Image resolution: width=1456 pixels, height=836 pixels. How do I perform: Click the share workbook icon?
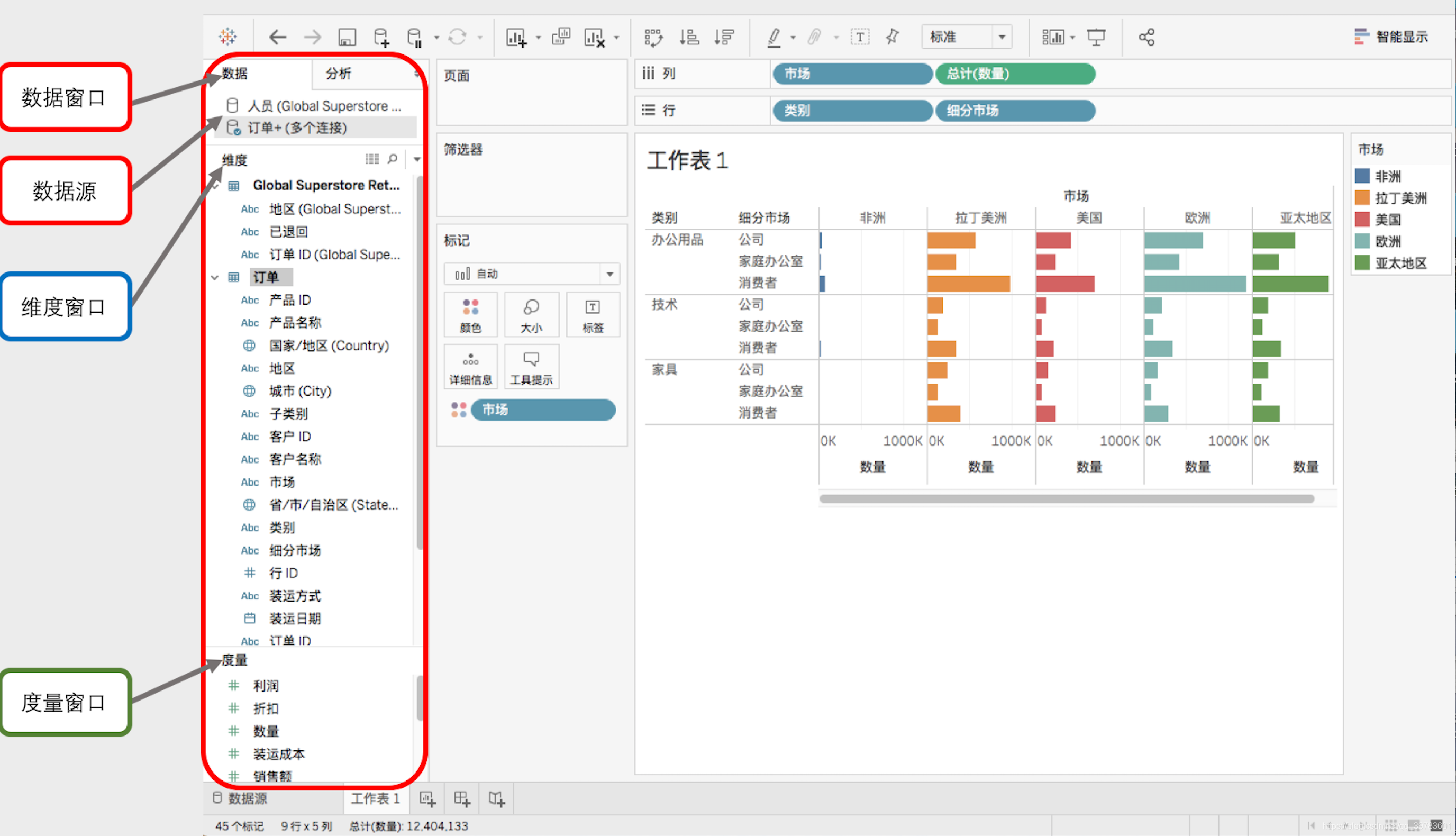point(1146,38)
